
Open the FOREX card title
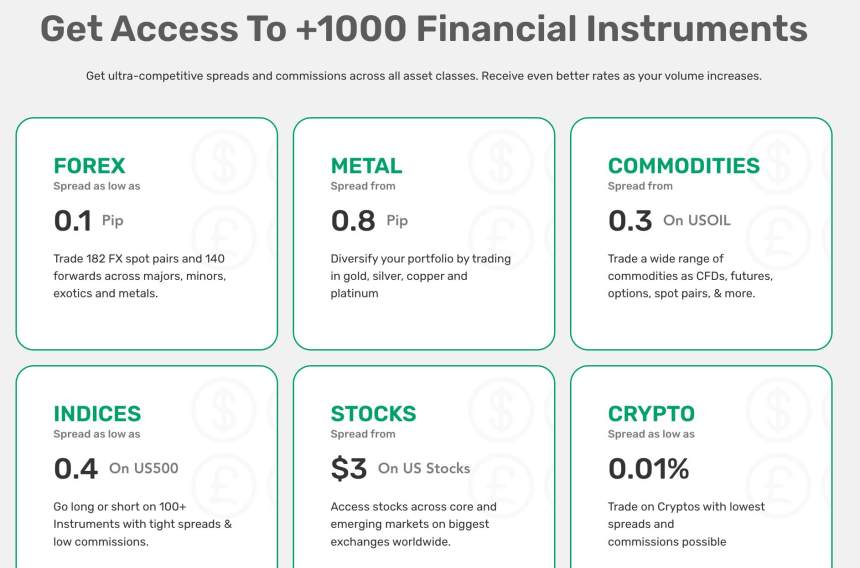(x=89, y=166)
